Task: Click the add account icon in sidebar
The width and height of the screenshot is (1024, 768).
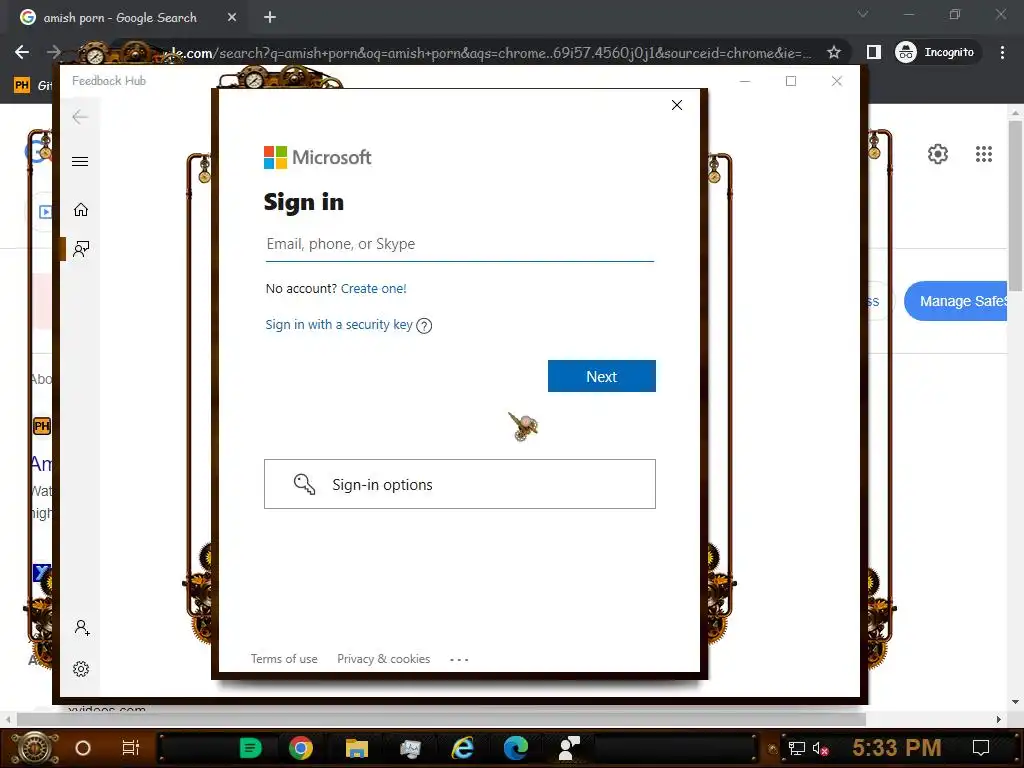Action: (82, 628)
